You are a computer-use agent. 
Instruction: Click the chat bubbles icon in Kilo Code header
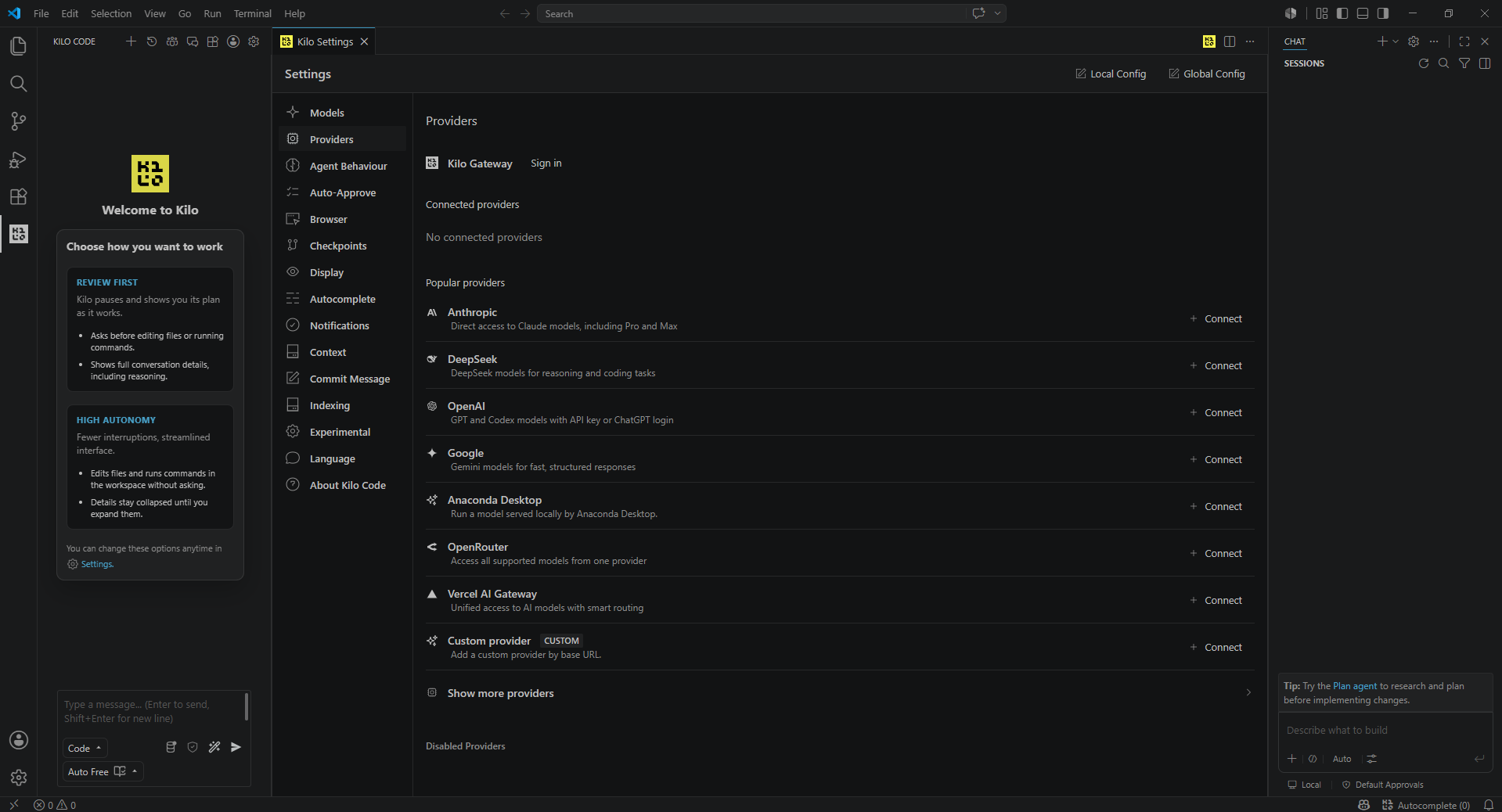click(x=193, y=41)
